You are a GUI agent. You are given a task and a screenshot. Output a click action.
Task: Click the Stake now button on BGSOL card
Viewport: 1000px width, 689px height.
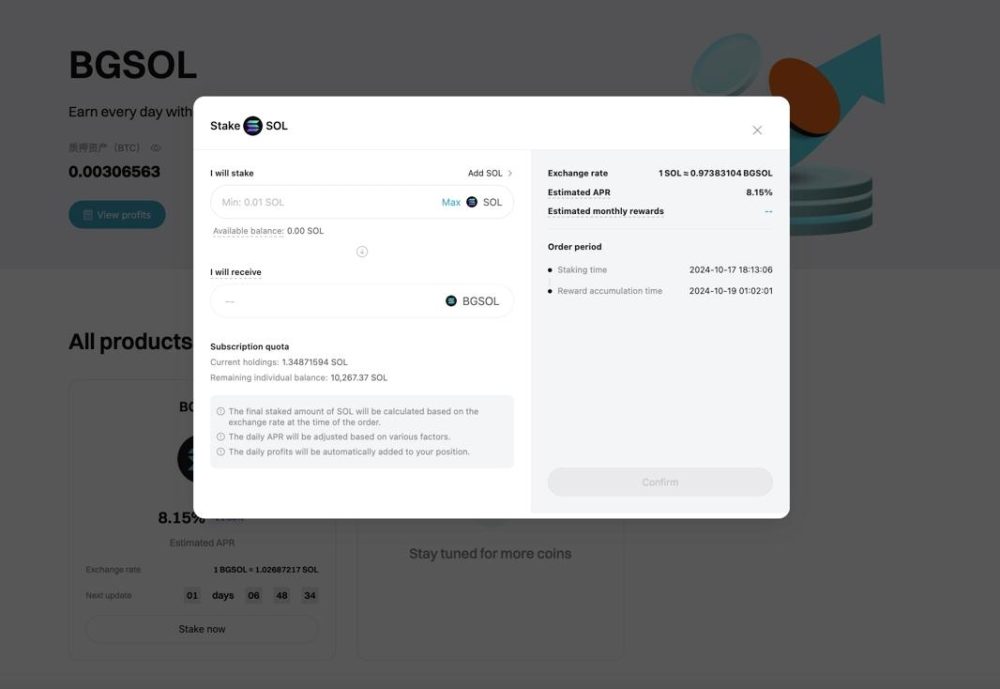click(x=202, y=629)
